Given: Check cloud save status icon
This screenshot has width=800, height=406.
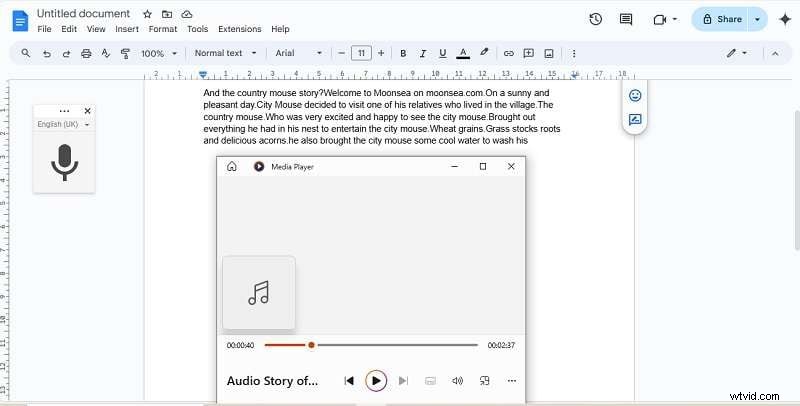Looking at the screenshot, I should coord(187,14).
